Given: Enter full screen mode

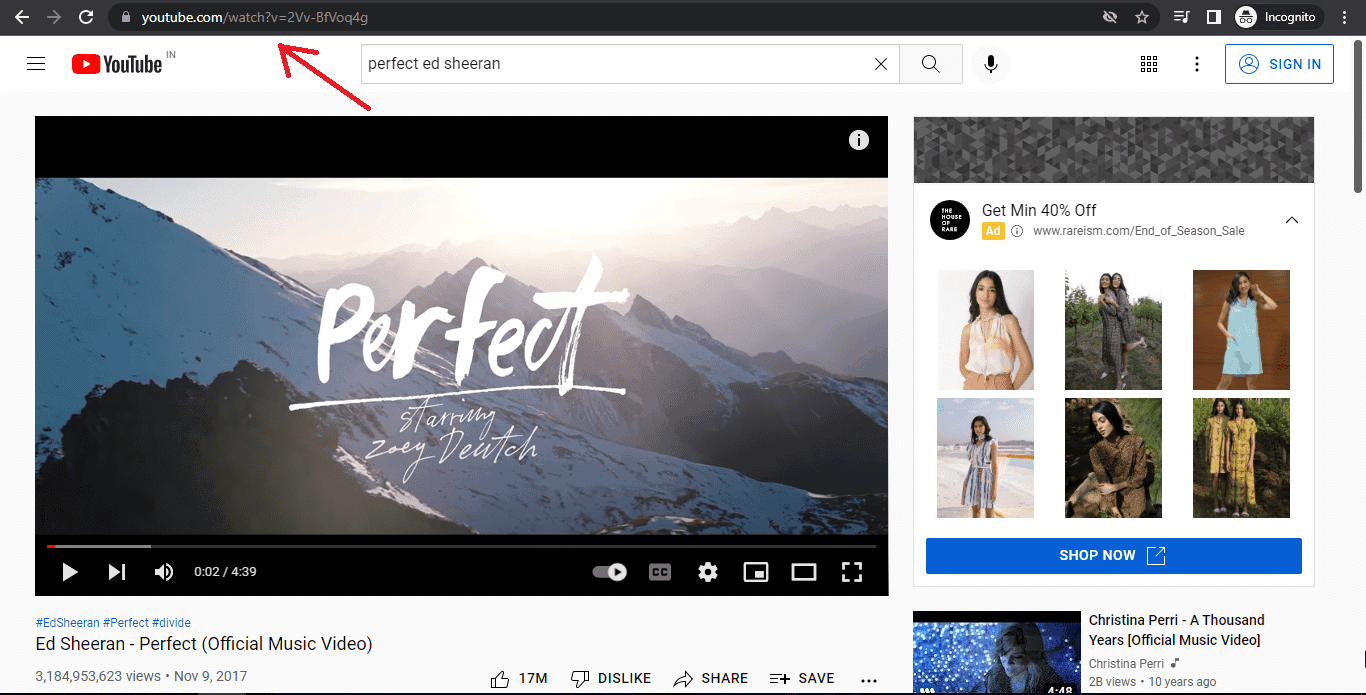Looking at the screenshot, I should coord(851,572).
